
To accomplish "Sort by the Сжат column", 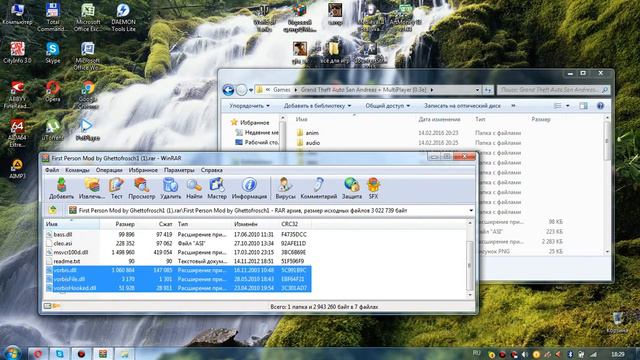I will point(156,224).
